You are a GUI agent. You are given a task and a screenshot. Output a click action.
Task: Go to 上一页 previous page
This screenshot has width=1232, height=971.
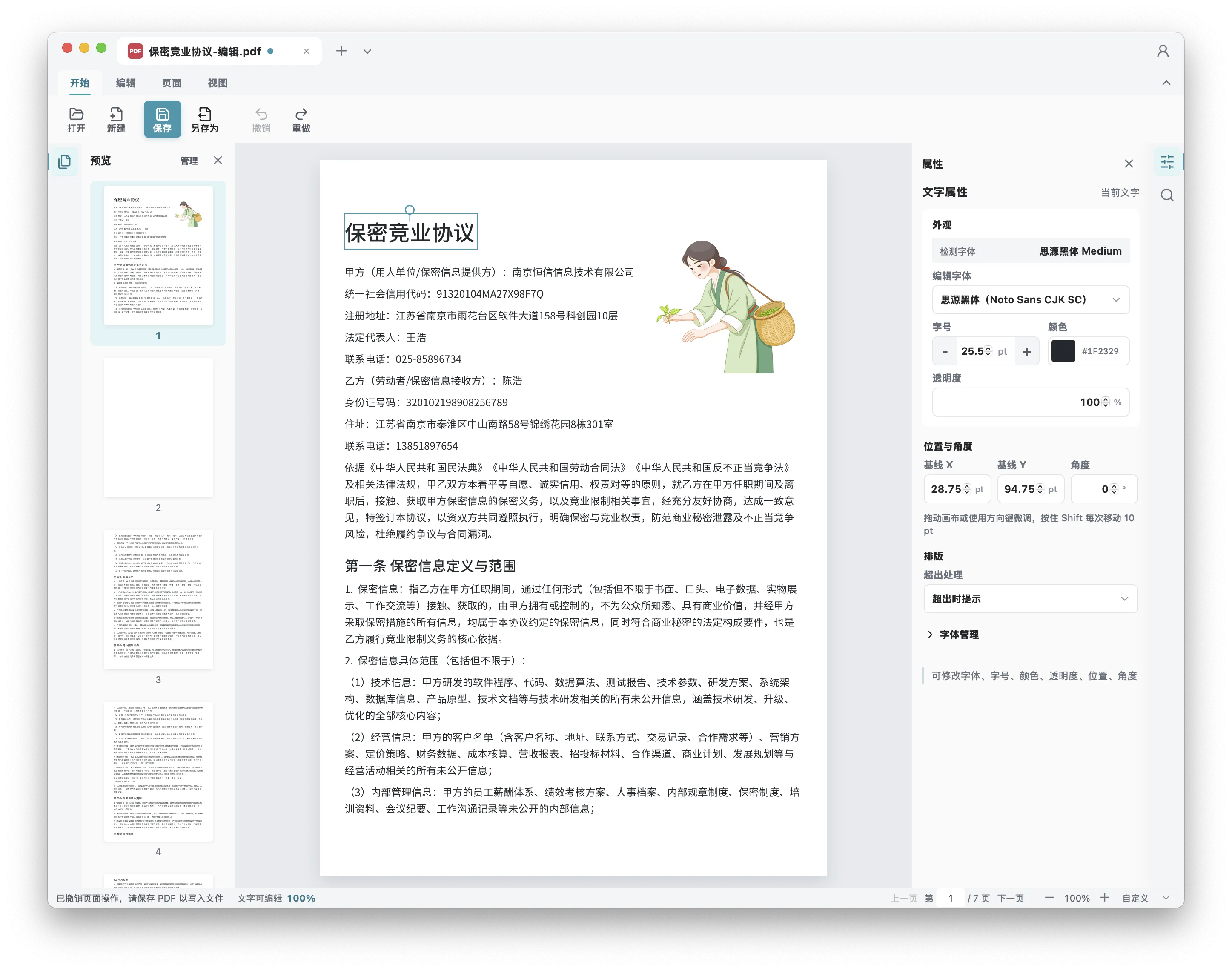point(903,898)
